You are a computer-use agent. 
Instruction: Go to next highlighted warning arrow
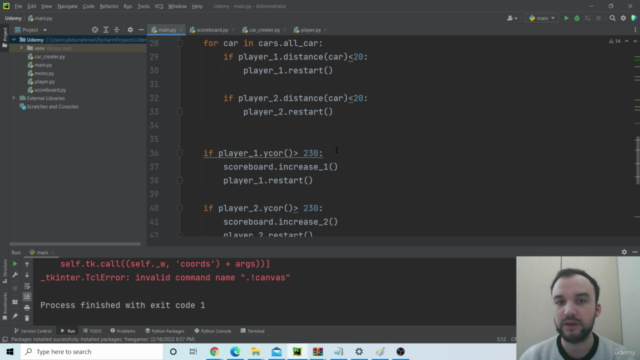point(635,41)
